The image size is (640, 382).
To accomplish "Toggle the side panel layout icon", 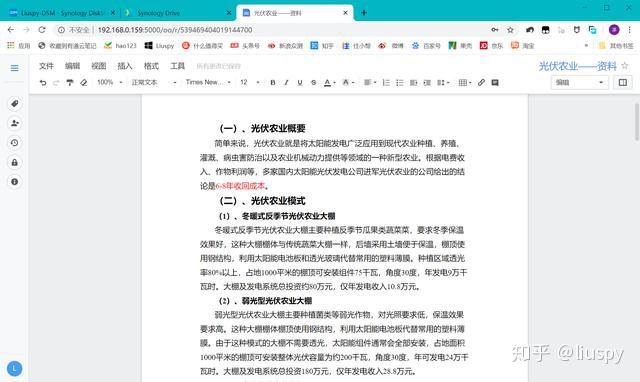I will (x=623, y=83).
